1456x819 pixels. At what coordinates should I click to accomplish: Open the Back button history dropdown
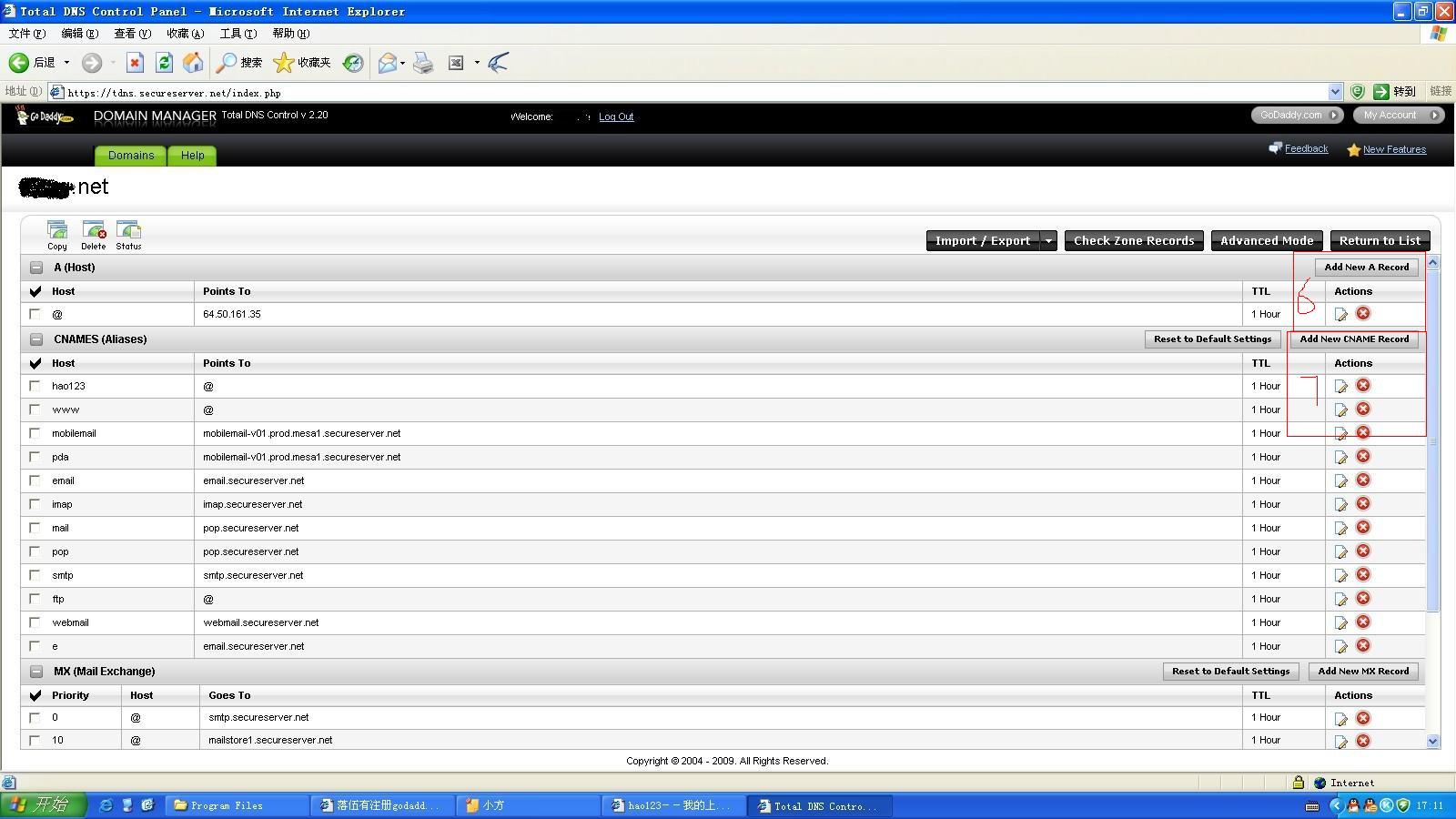pyautogui.click(x=66, y=62)
